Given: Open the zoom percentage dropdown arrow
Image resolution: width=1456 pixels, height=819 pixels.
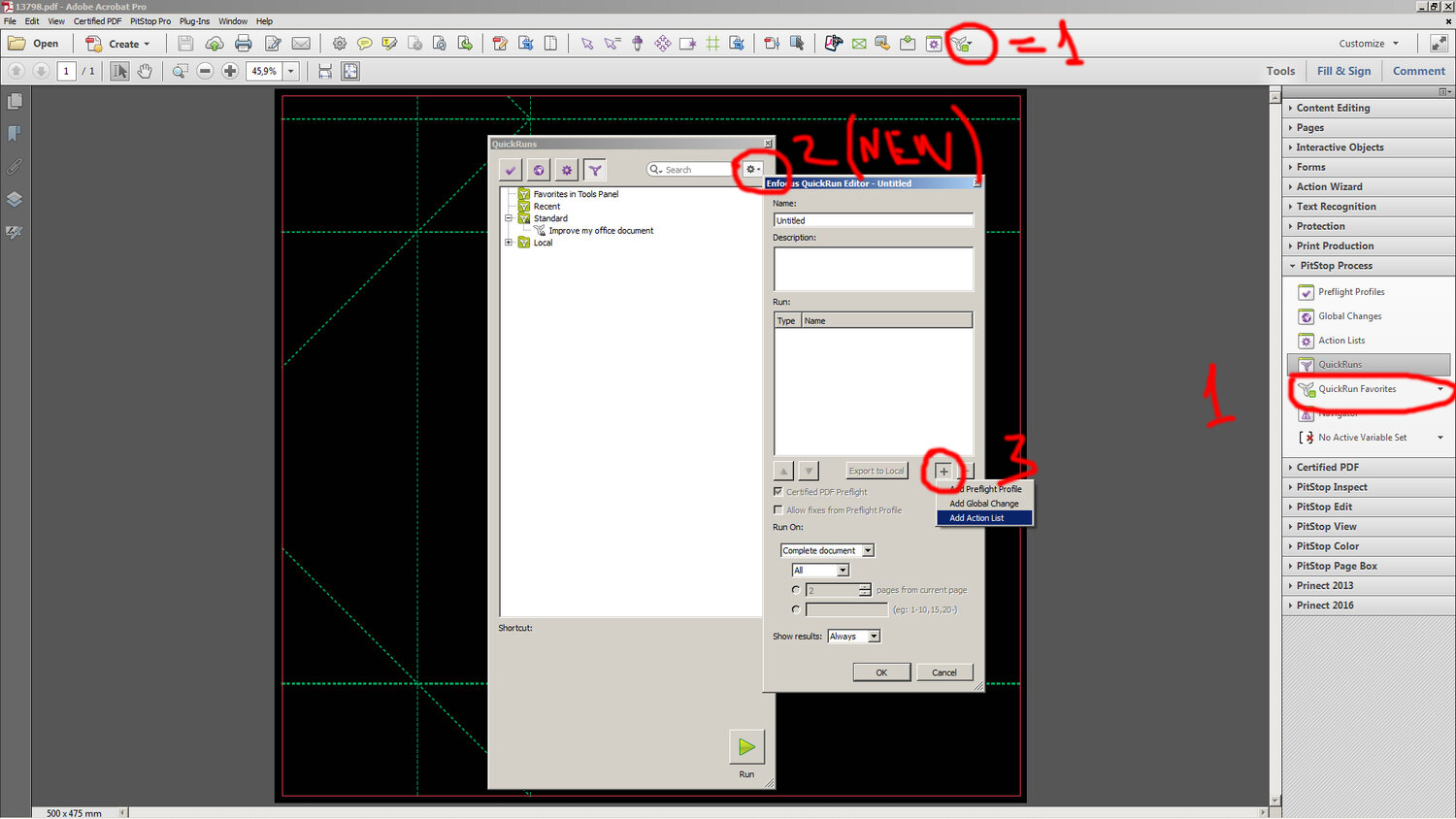Looking at the screenshot, I should pyautogui.click(x=290, y=71).
